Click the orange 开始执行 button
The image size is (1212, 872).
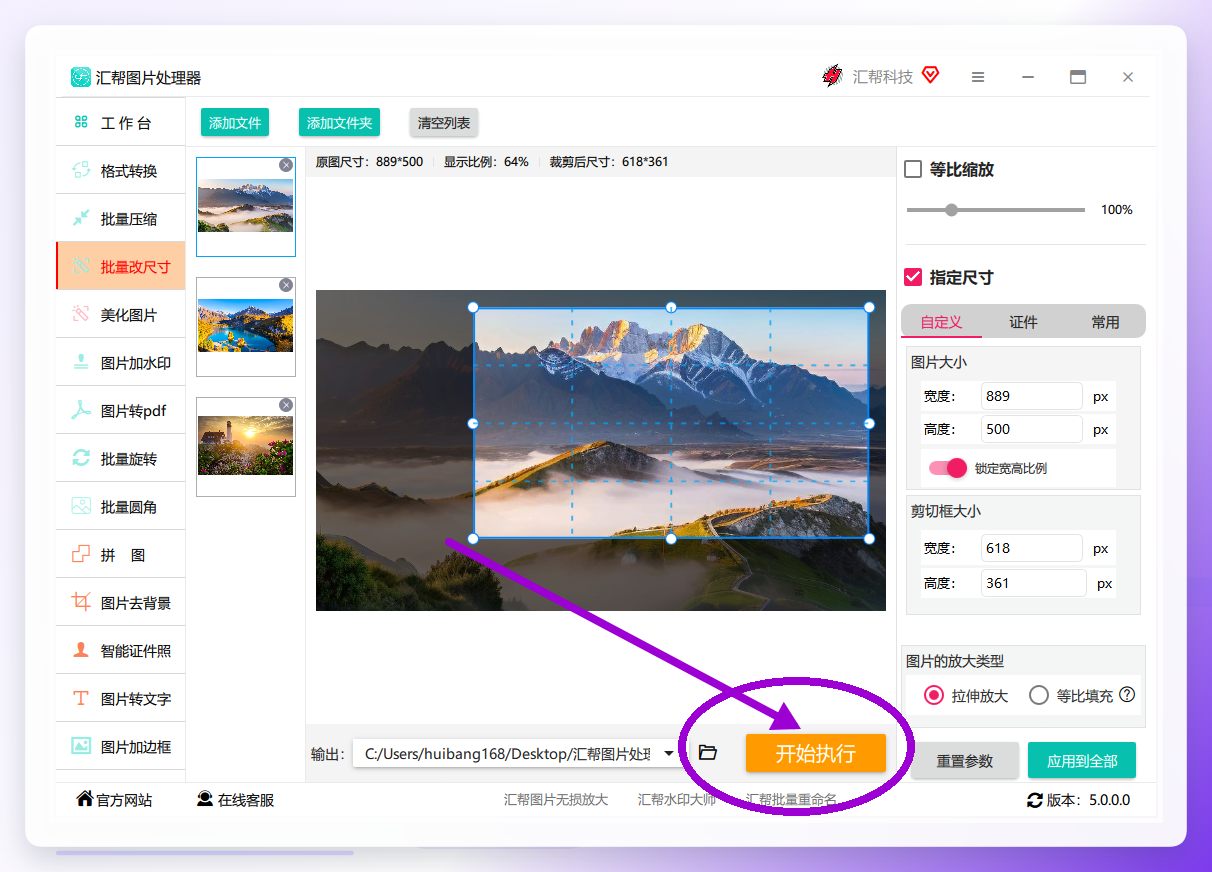coord(816,753)
